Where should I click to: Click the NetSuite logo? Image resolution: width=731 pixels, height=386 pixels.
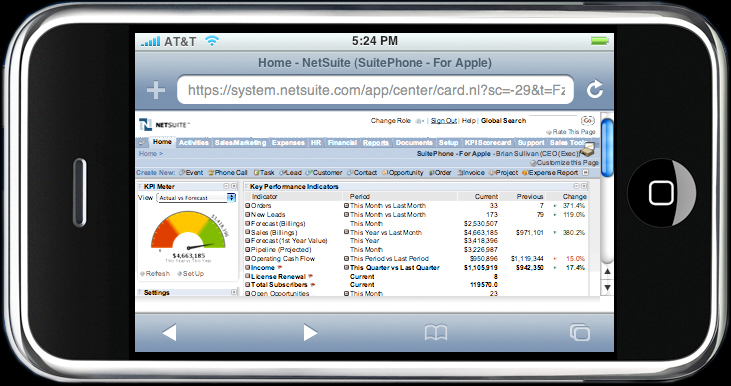(164, 125)
